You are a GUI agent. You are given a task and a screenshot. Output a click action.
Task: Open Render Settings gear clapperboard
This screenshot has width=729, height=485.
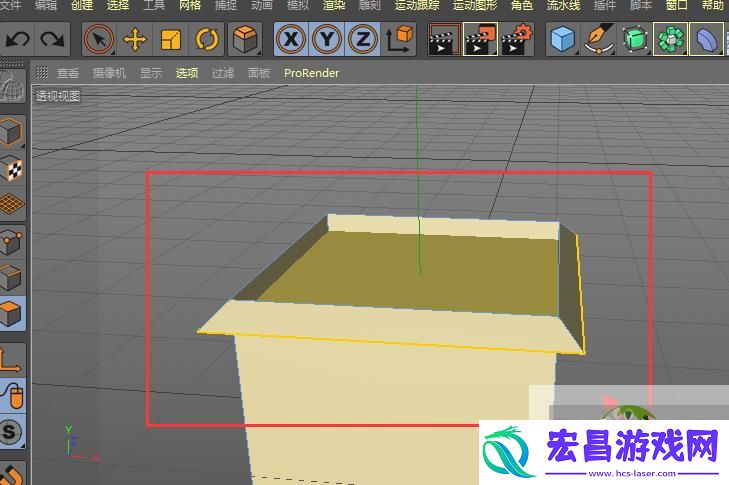tap(517, 40)
